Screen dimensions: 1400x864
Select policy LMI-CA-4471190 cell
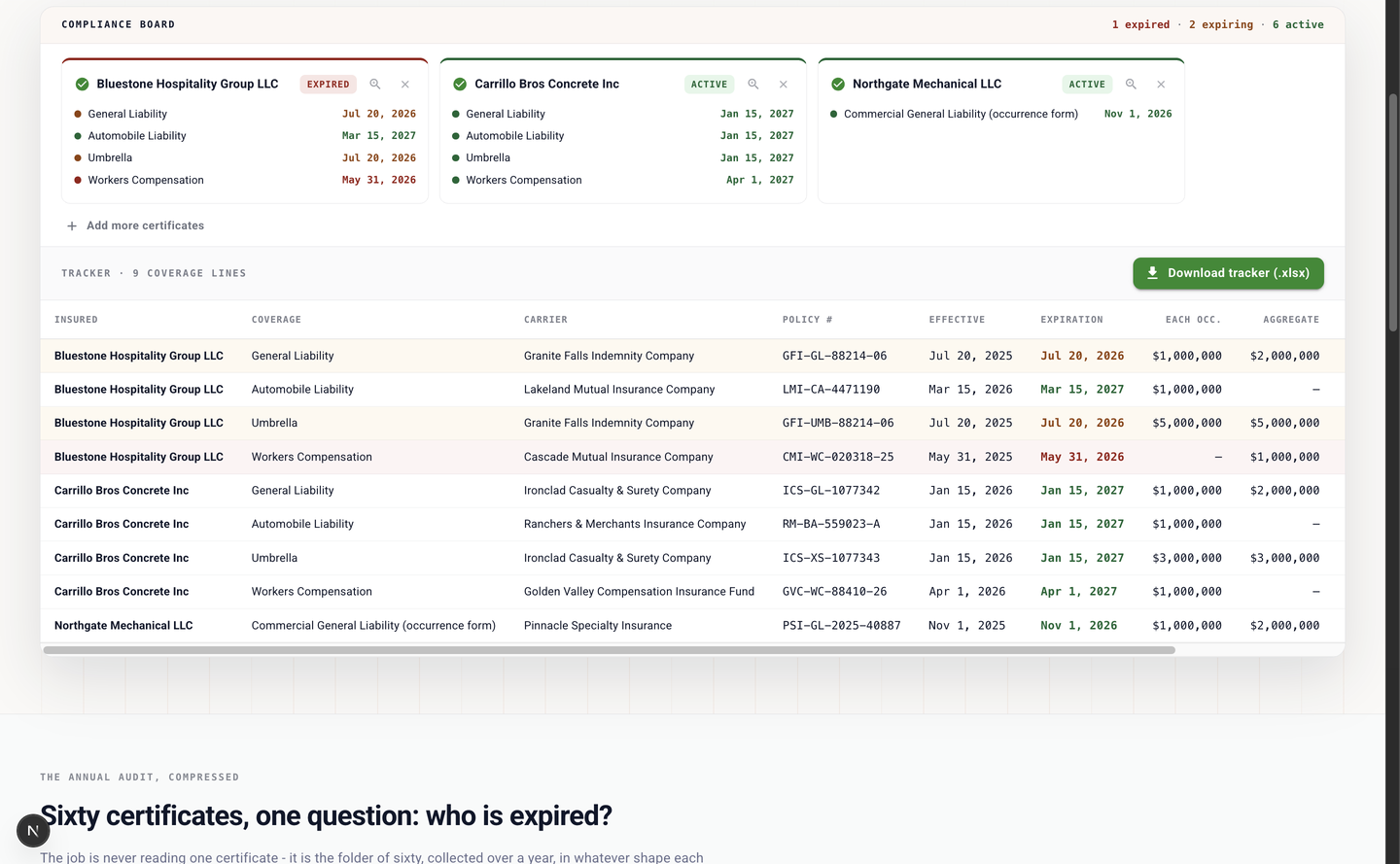click(x=831, y=390)
